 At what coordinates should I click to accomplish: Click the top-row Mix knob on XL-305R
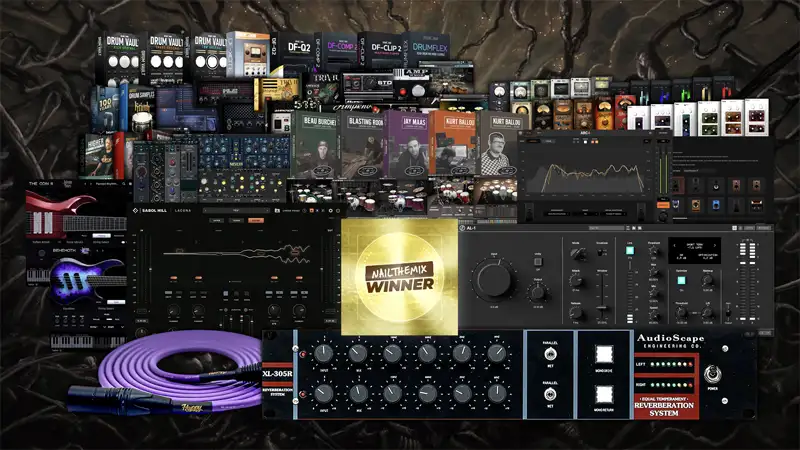click(358, 353)
